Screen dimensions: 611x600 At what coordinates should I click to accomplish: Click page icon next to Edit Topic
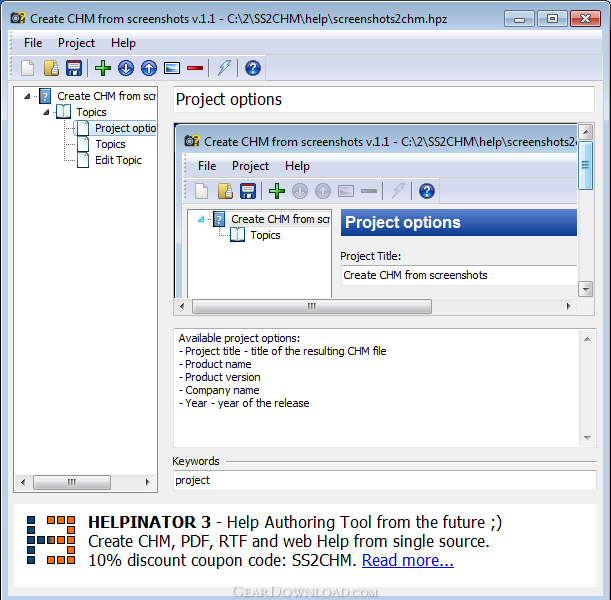(x=83, y=160)
